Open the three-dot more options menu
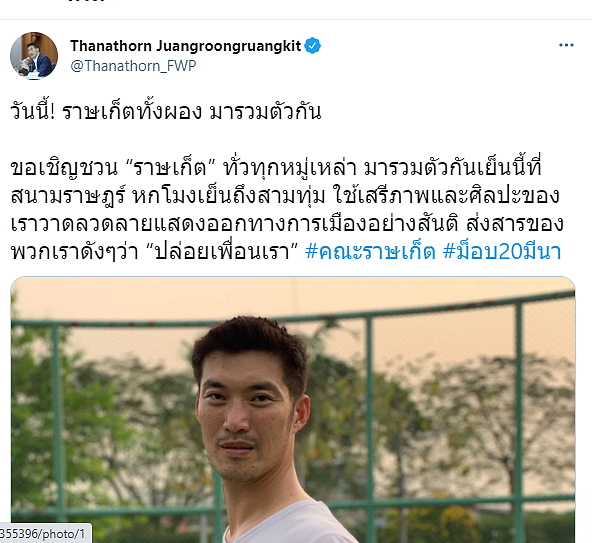This screenshot has height=543, width=592. tap(566, 45)
